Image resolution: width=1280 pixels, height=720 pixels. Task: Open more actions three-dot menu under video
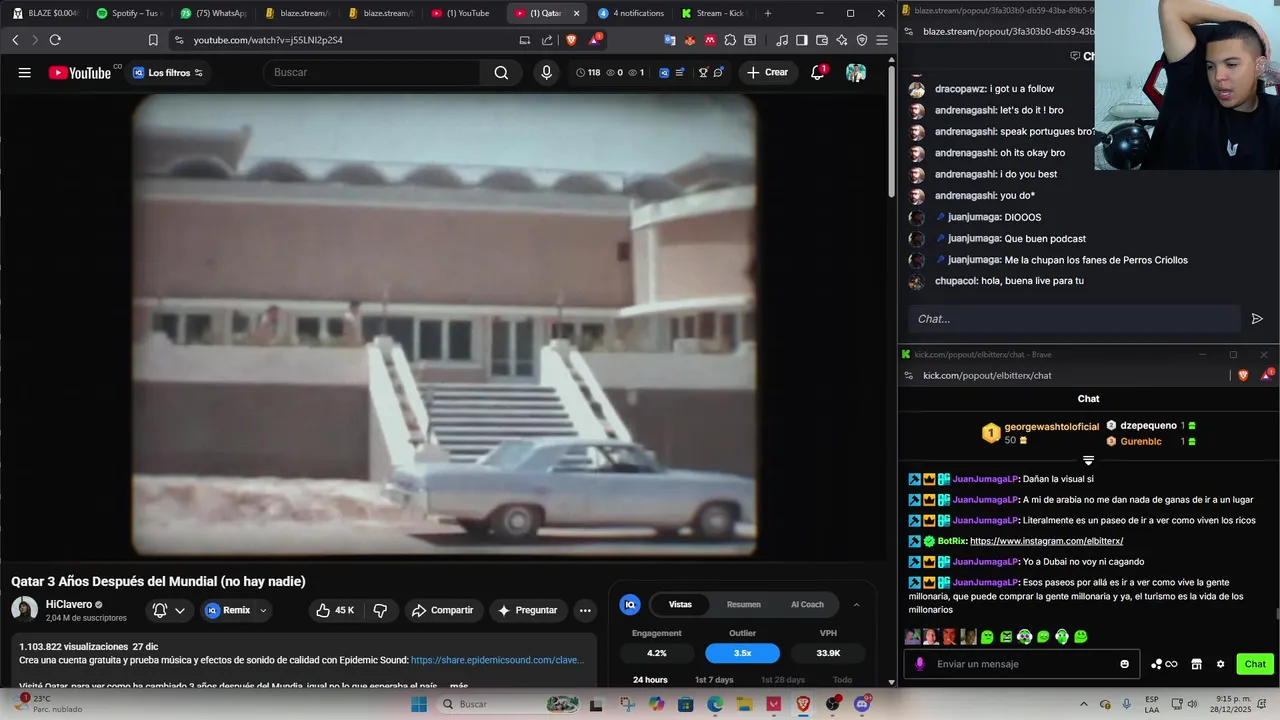point(585,610)
